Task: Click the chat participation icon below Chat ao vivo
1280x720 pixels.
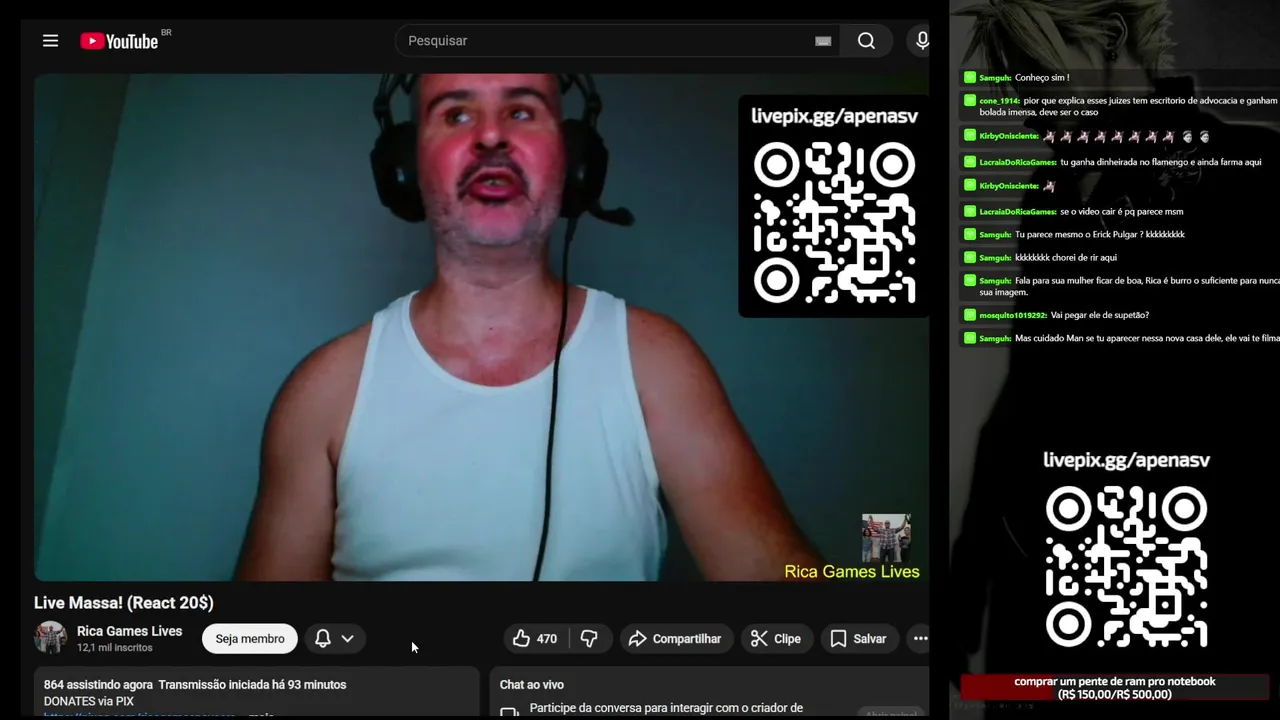Action: pos(509,711)
